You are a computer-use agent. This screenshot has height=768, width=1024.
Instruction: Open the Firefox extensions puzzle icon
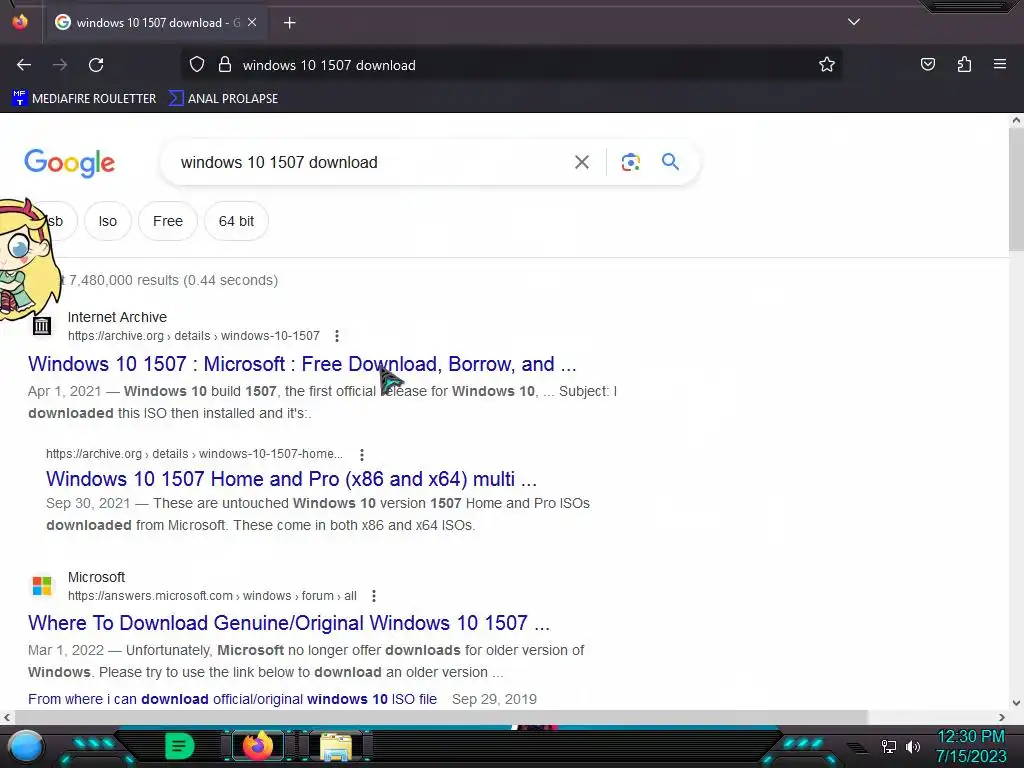964,64
